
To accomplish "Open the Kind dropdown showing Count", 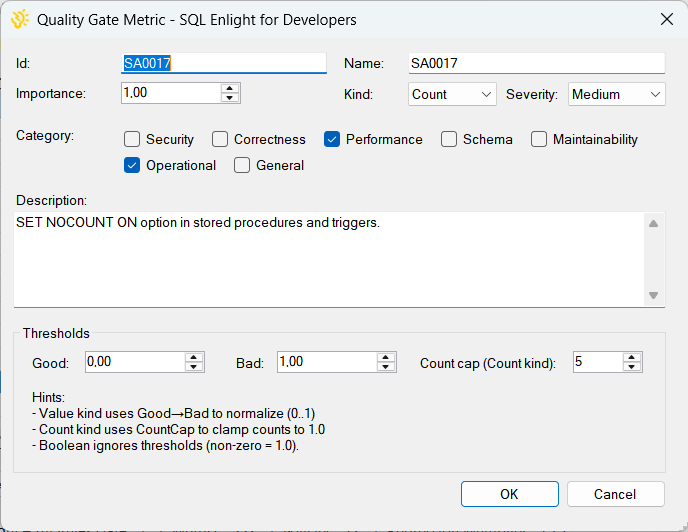I will [x=452, y=94].
